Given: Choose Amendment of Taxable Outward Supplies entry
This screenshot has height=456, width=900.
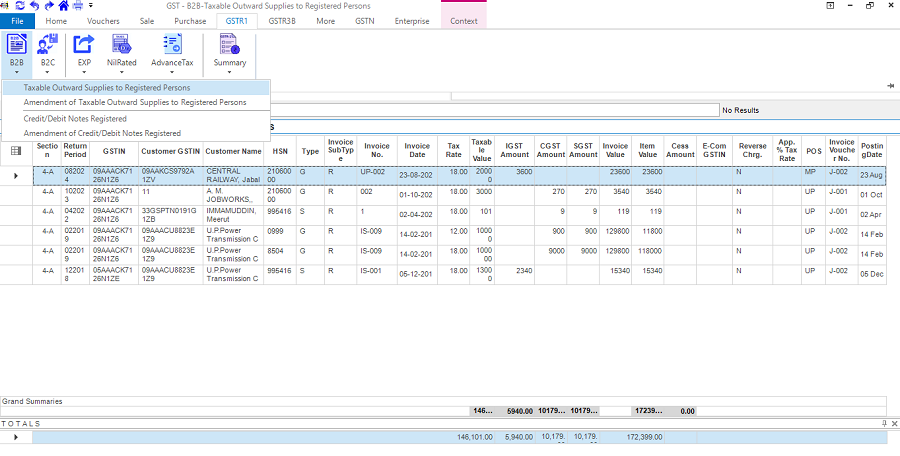Looking at the screenshot, I should click(135, 102).
